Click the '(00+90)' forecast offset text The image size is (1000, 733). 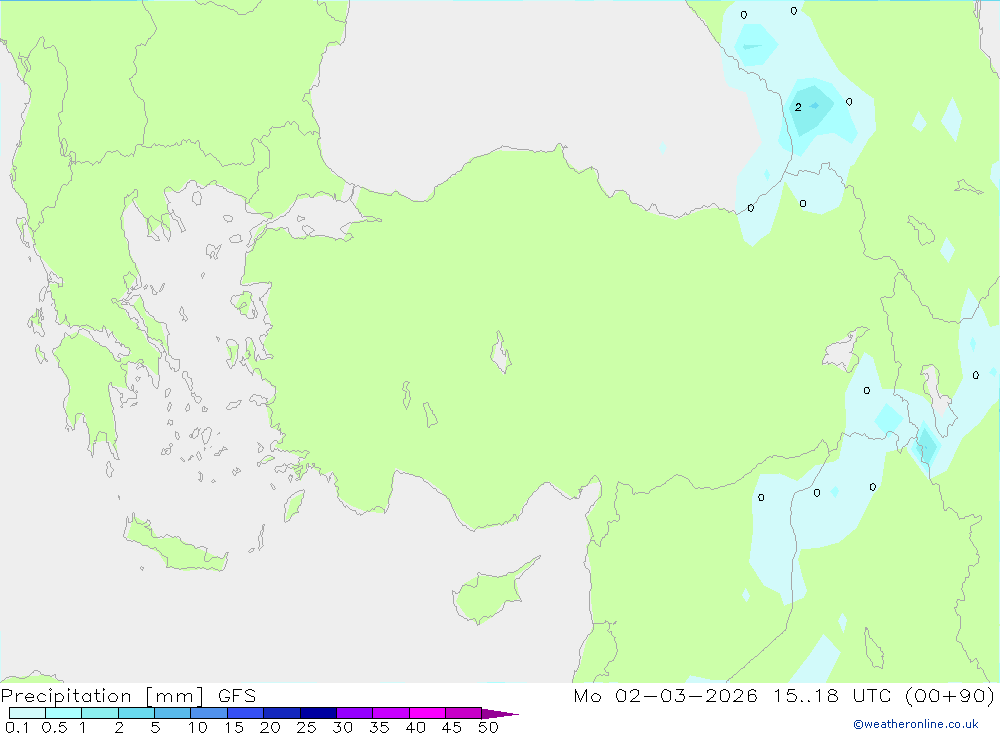(x=950, y=696)
